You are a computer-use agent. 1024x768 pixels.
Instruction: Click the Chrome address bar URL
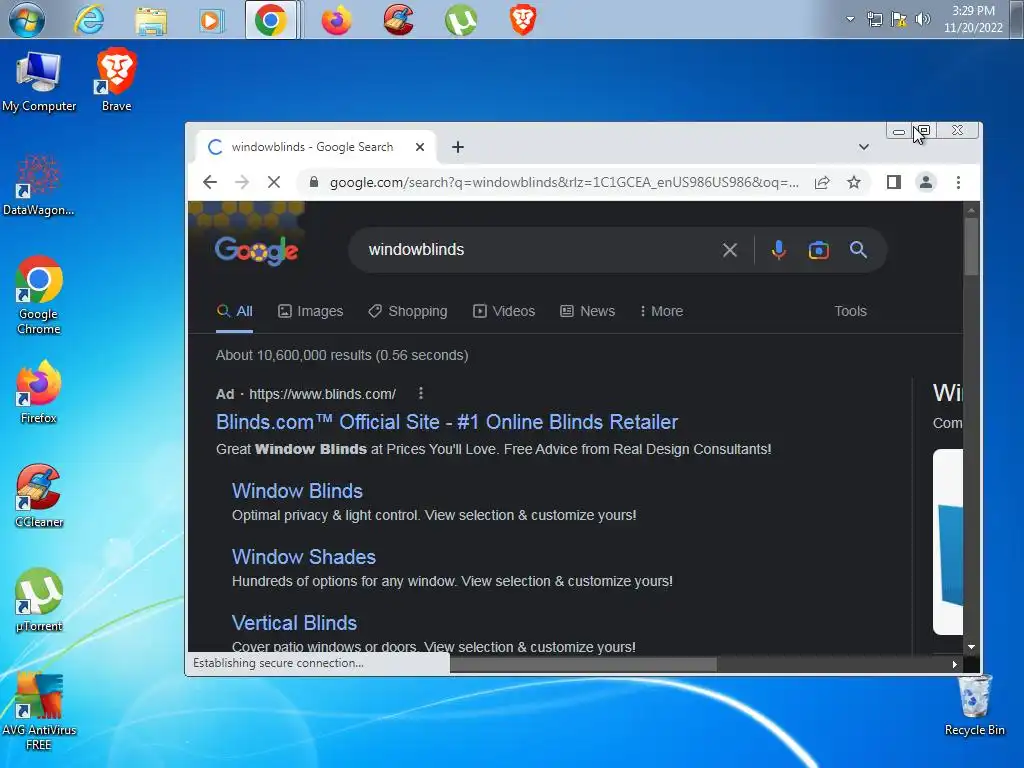(x=564, y=182)
